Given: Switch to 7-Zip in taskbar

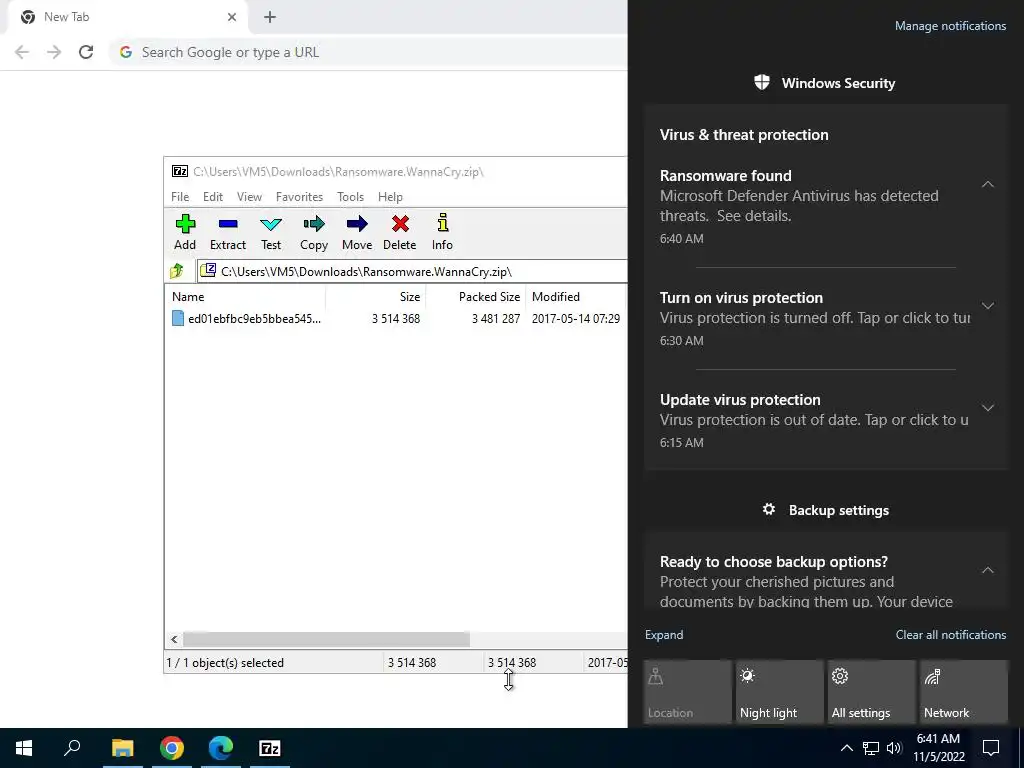Looking at the screenshot, I should pyautogui.click(x=270, y=748).
